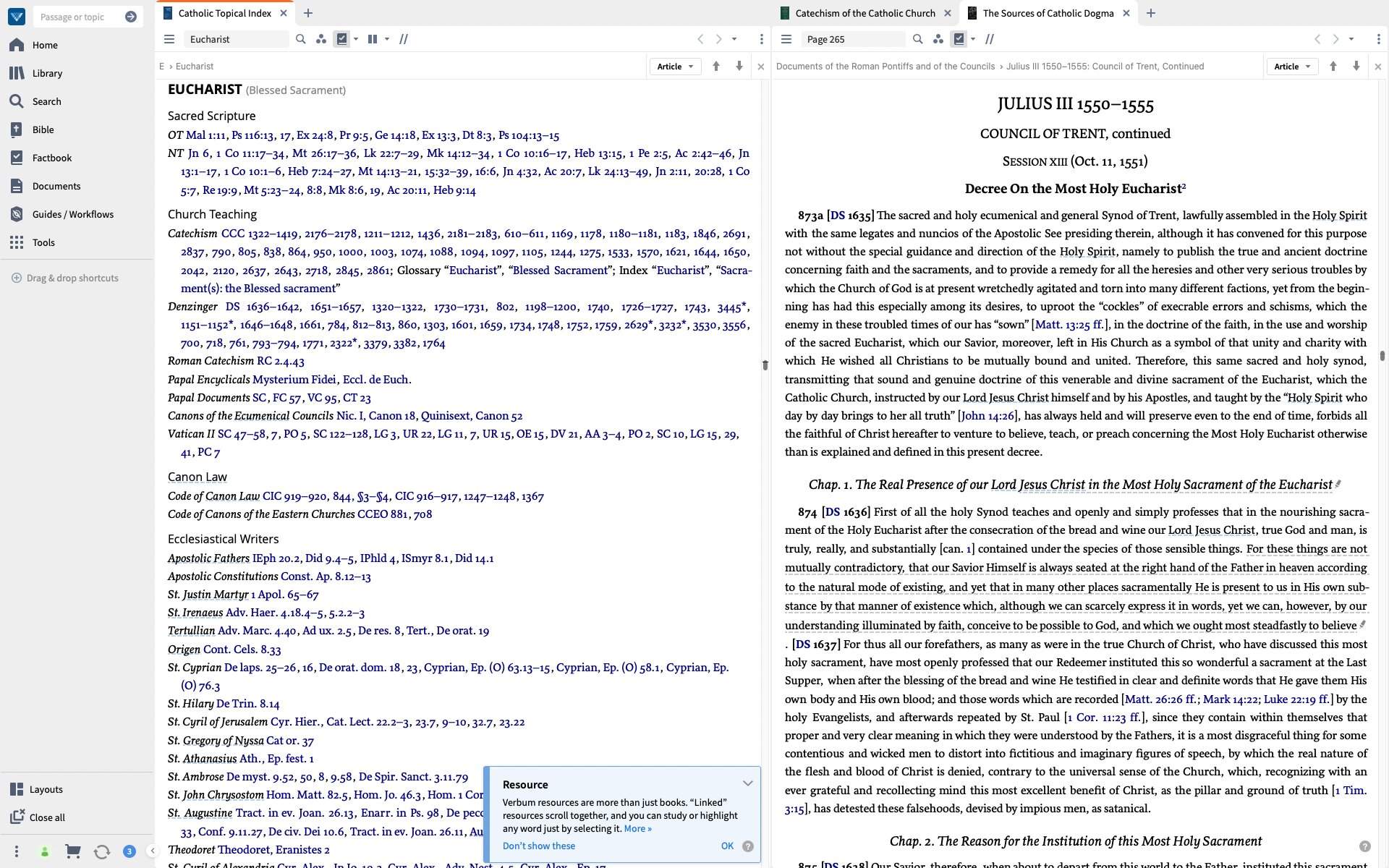Toggle the column layout icon in Topical Index
Image resolution: width=1389 pixels, height=868 pixels.
tap(373, 39)
